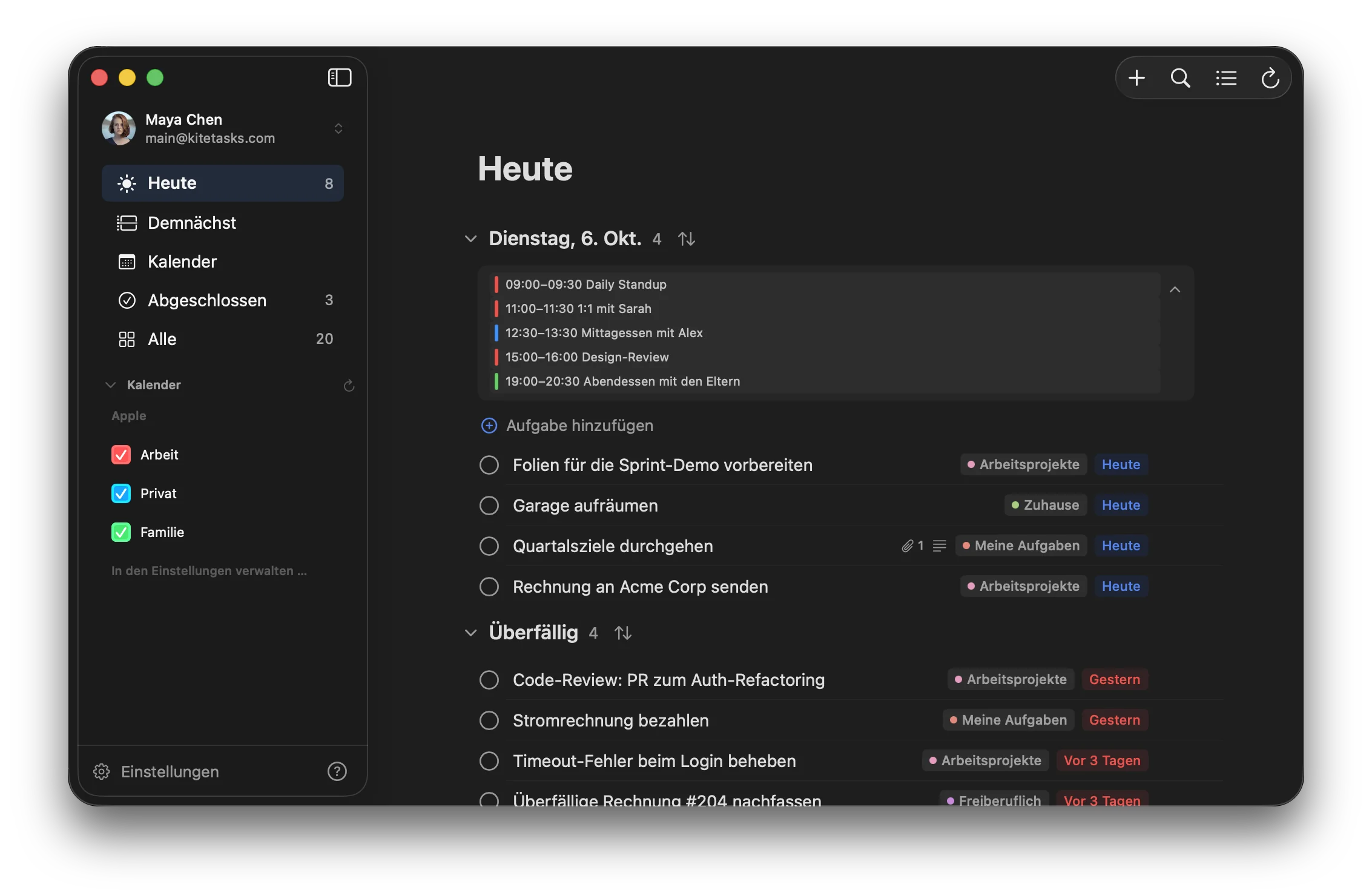Show Alle tasks

coord(223,339)
